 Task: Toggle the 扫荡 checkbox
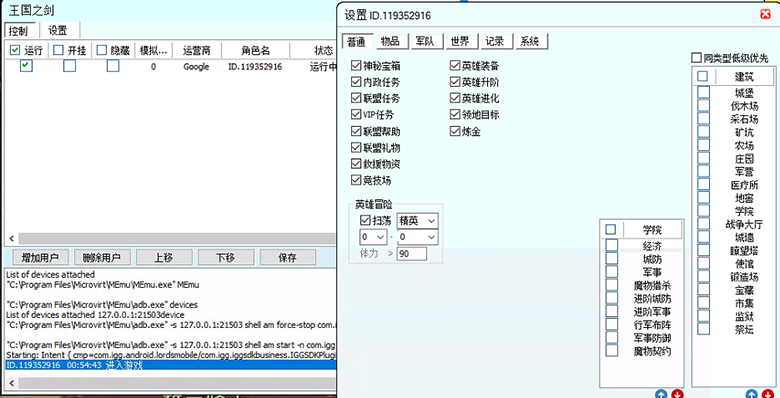click(365, 220)
